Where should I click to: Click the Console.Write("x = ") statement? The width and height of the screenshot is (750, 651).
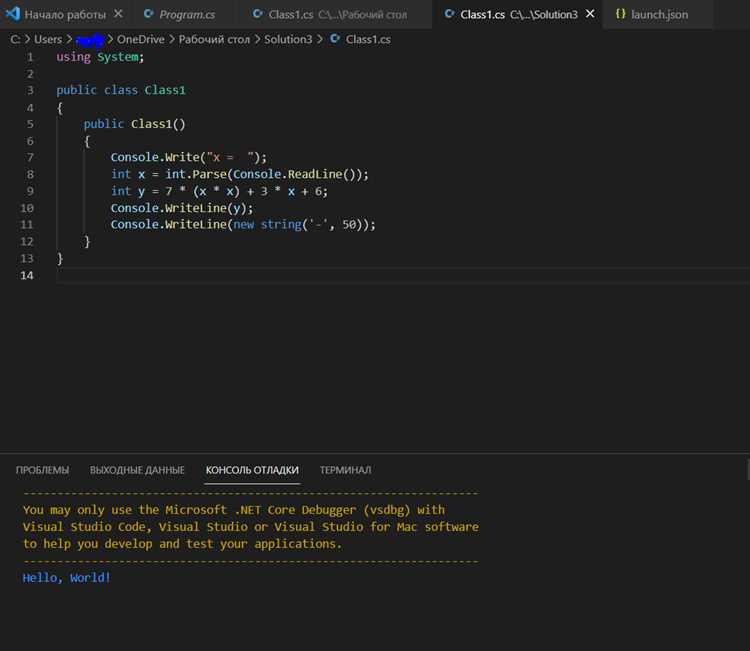(x=188, y=157)
